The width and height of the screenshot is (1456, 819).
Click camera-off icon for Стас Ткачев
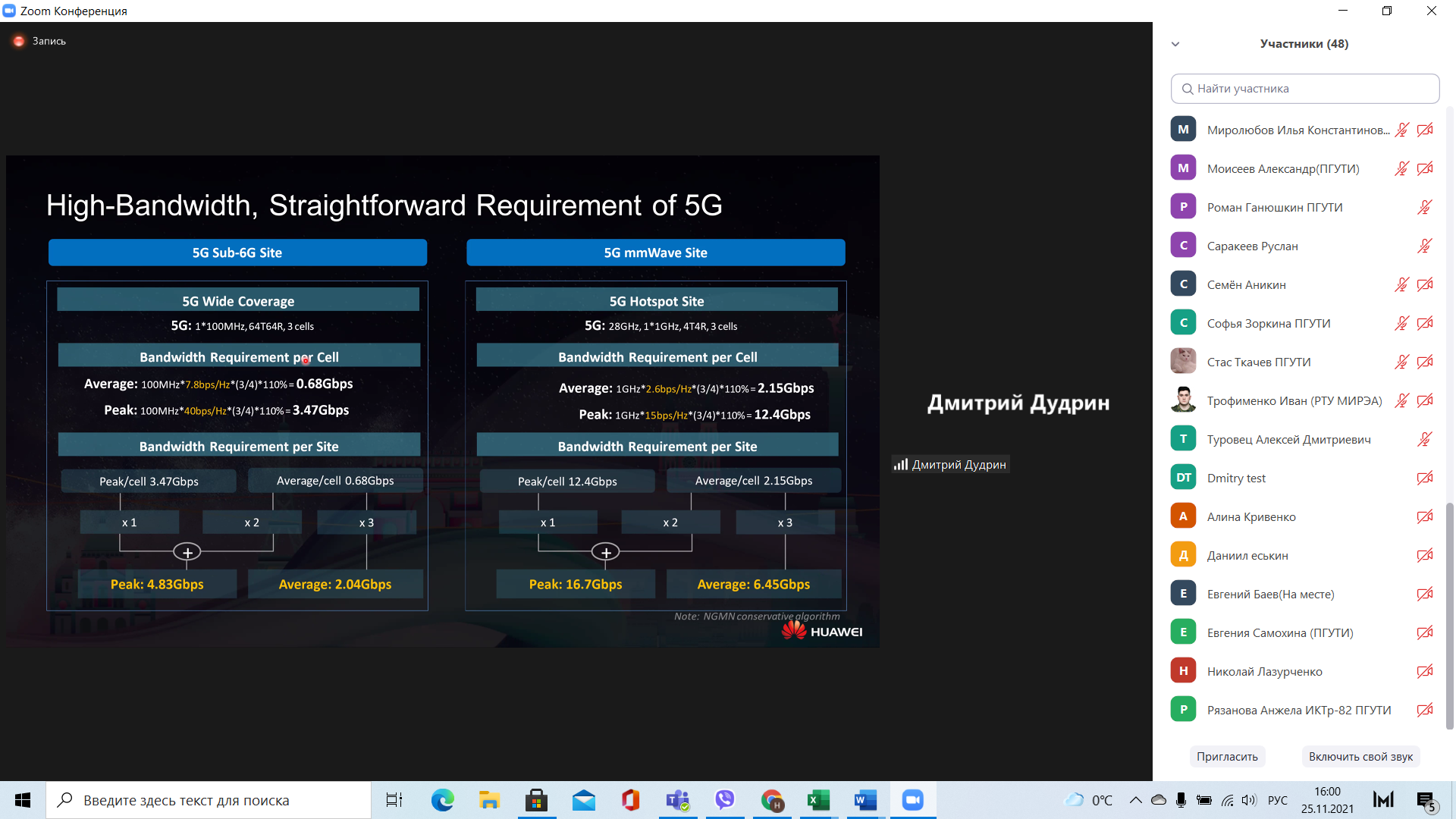click(x=1425, y=362)
